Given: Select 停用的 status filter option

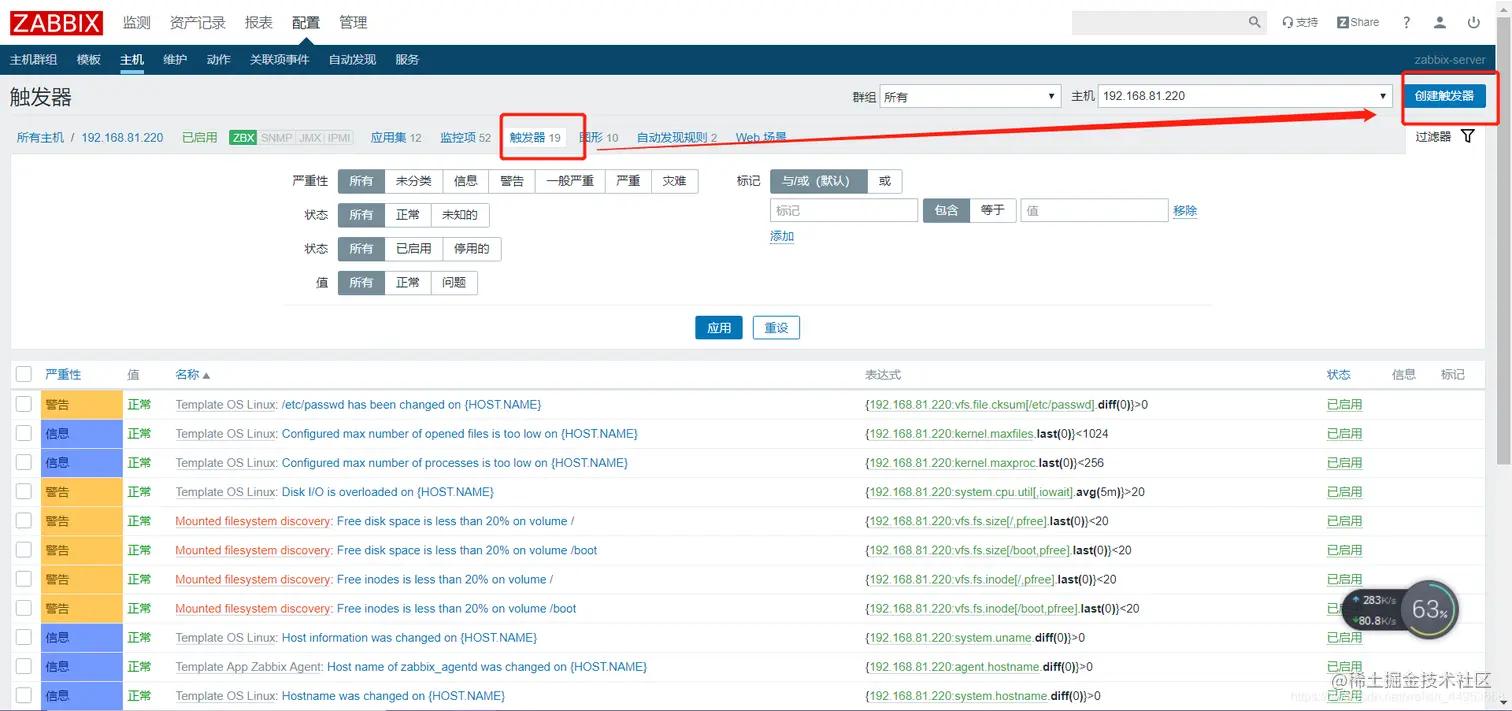Looking at the screenshot, I should pyautogui.click(x=472, y=249).
